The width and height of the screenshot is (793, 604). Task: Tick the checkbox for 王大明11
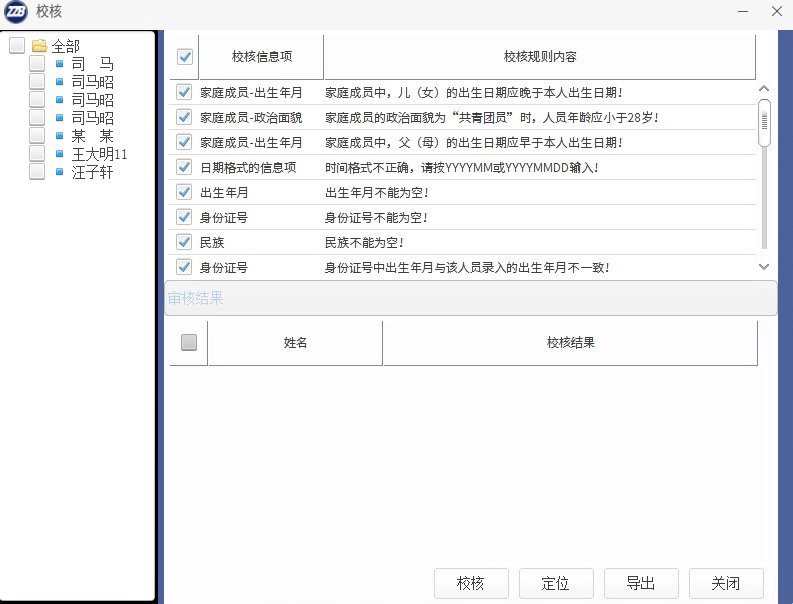click(x=37, y=153)
